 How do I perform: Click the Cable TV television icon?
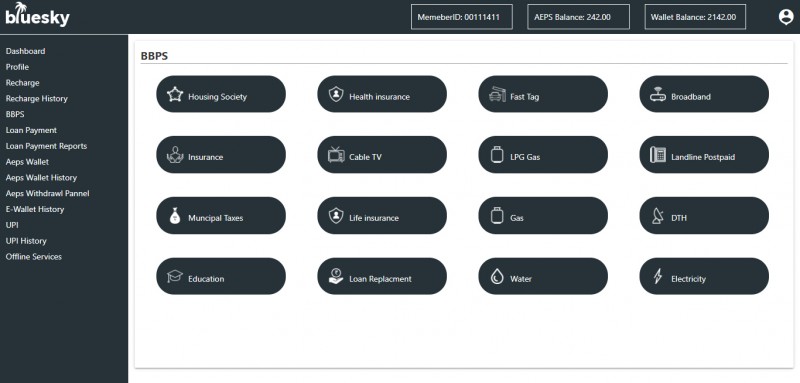(x=336, y=155)
